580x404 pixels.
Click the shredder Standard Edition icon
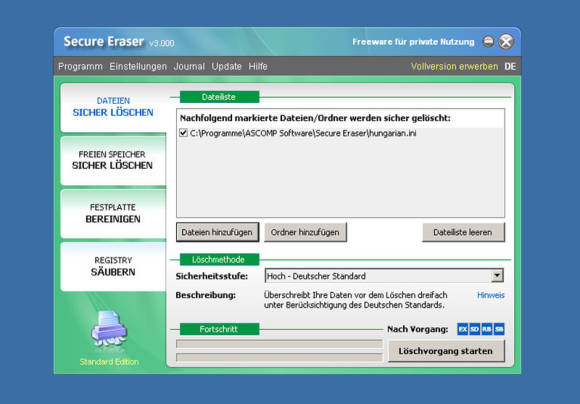point(109,329)
